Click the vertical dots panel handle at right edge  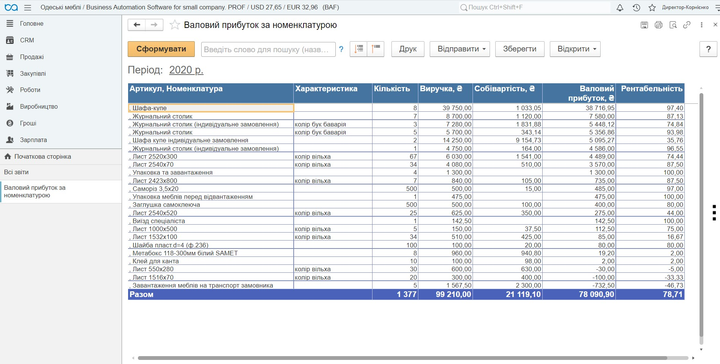tap(714, 213)
